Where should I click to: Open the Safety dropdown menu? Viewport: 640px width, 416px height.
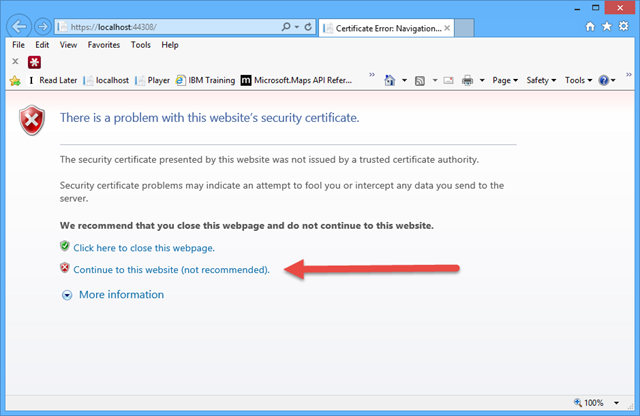pyautogui.click(x=540, y=80)
